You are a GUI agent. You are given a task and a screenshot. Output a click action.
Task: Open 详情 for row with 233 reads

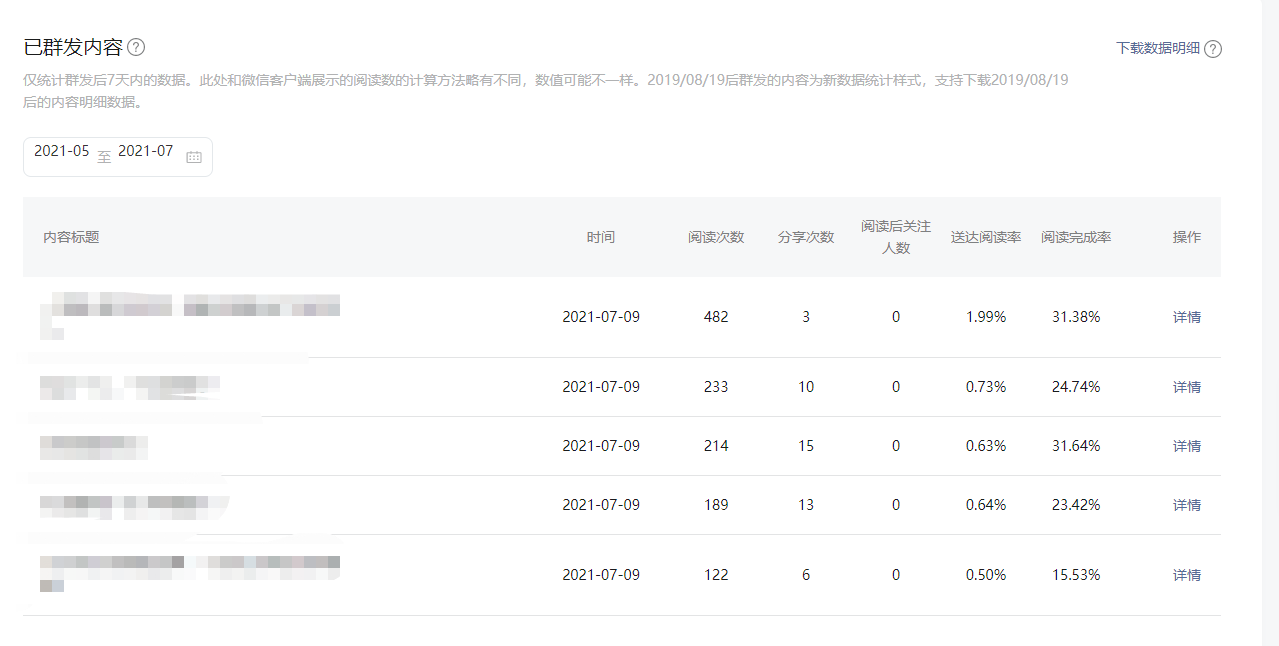pos(1187,387)
